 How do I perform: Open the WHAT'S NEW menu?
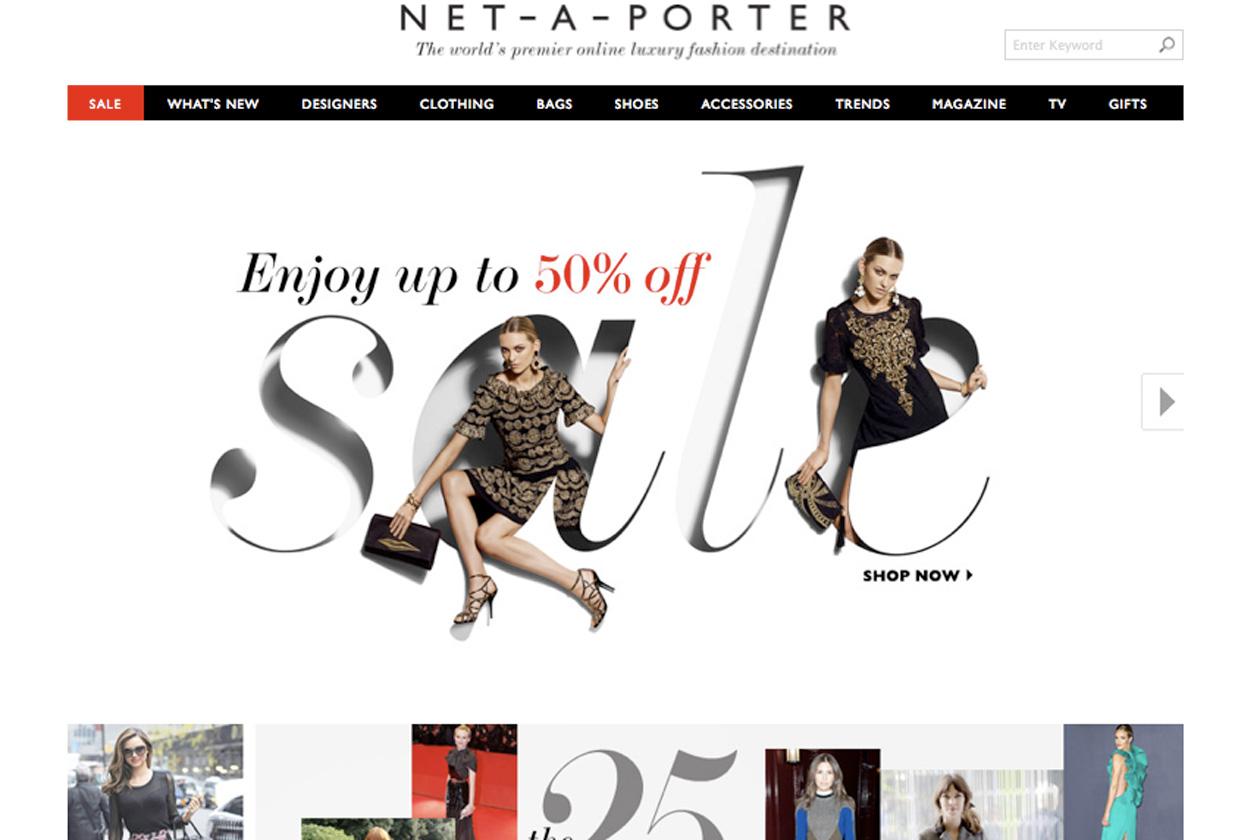(213, 103)
